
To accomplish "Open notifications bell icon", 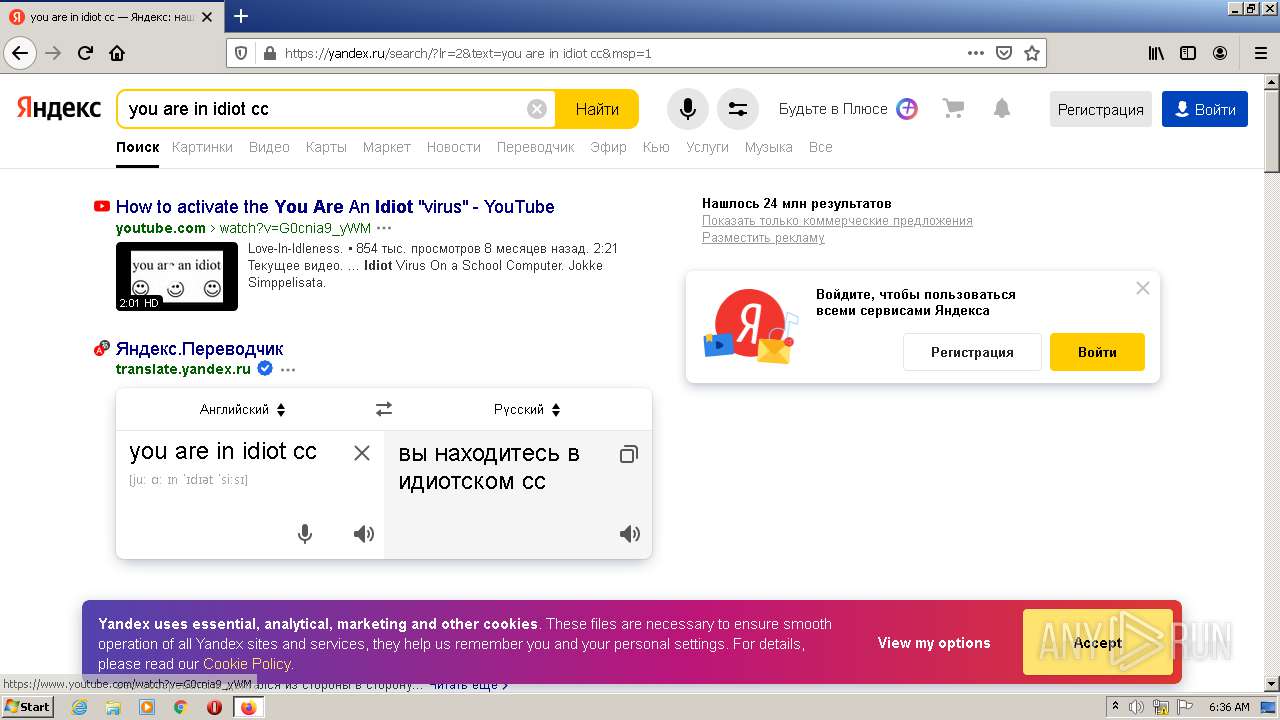I will (x=1002, y=108).
